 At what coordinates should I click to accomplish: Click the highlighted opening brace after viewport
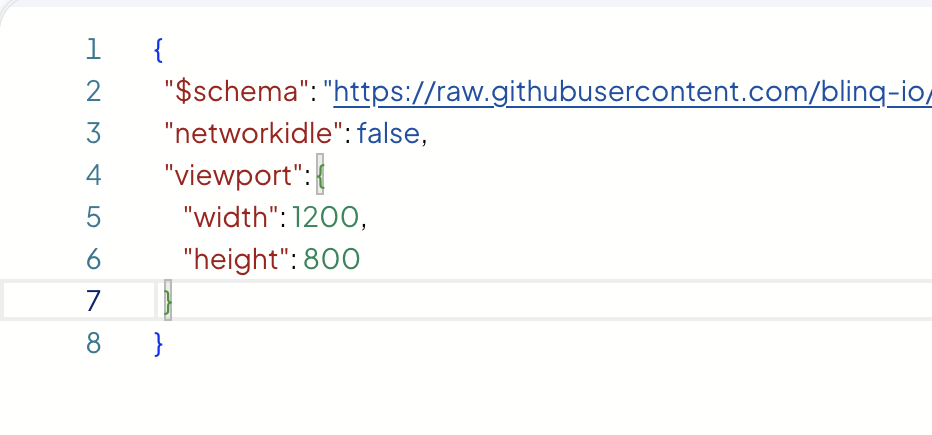[321, 176]
